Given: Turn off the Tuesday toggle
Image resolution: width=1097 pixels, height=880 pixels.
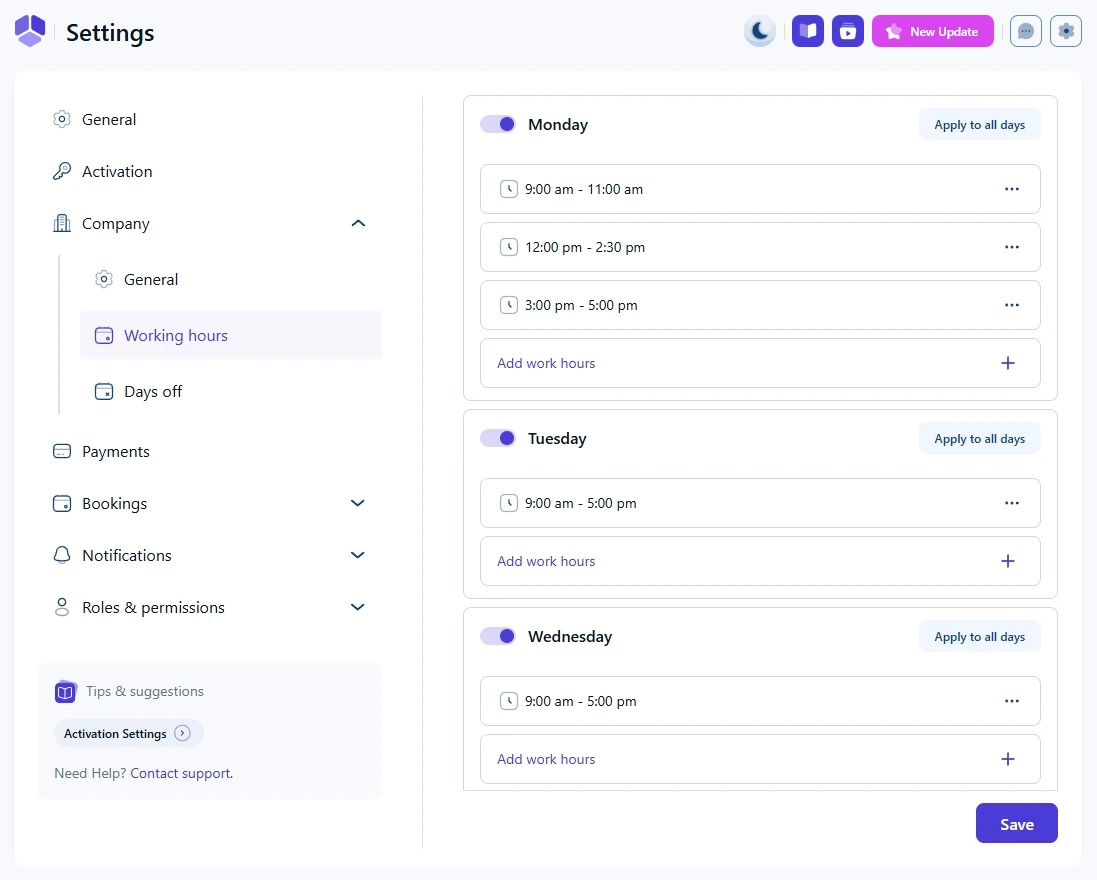Looking at the screenshot, I should coord(497,438).
